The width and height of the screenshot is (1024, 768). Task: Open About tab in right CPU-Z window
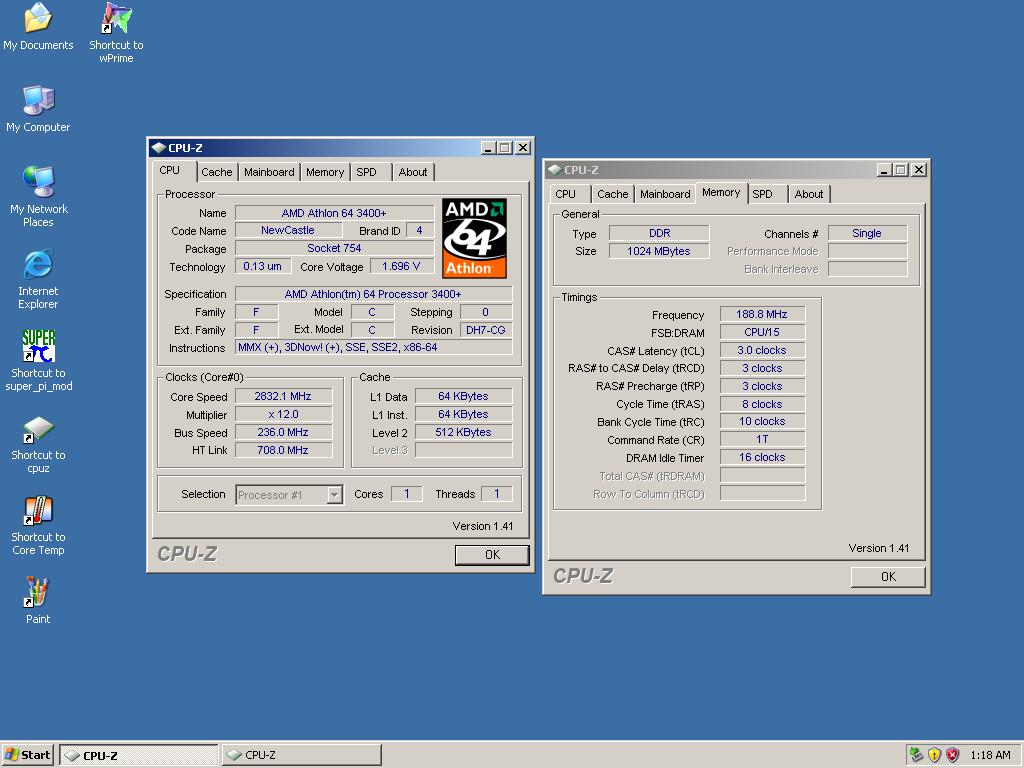808,194
